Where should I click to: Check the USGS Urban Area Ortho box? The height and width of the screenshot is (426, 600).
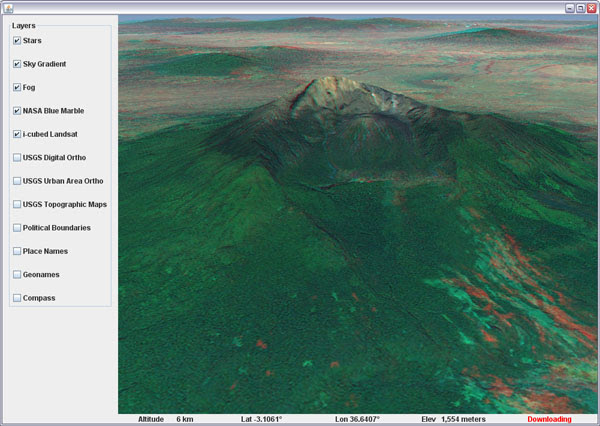17,181
